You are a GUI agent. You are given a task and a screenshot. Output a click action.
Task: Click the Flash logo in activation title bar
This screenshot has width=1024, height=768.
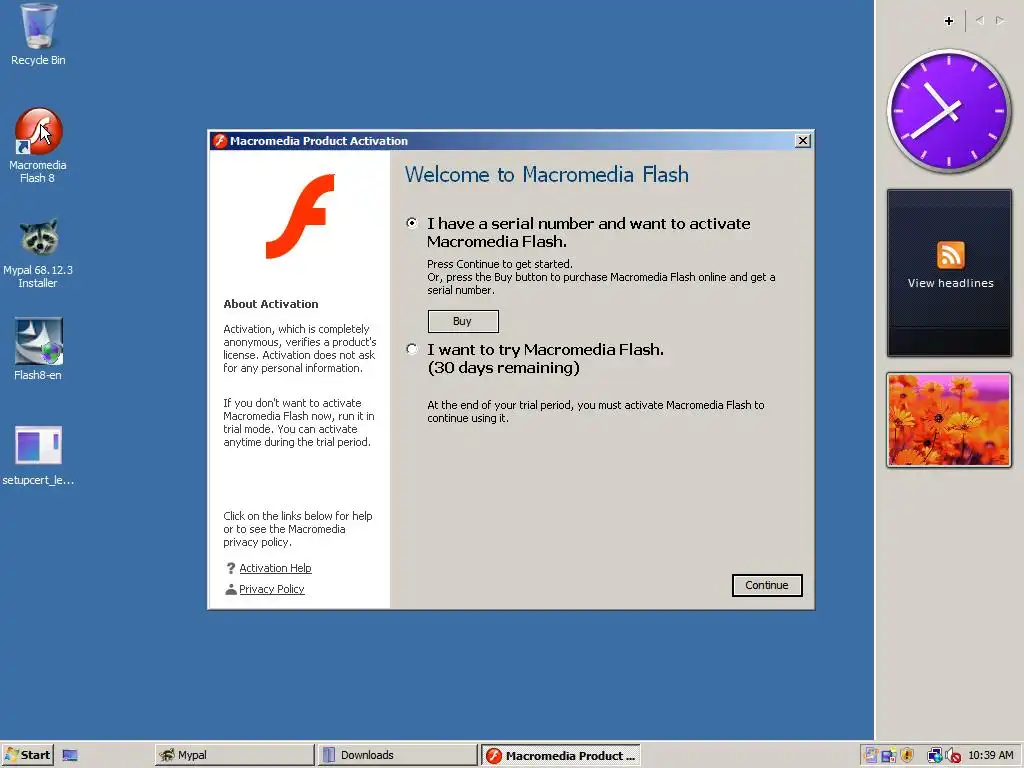click(x=220, y=141)
